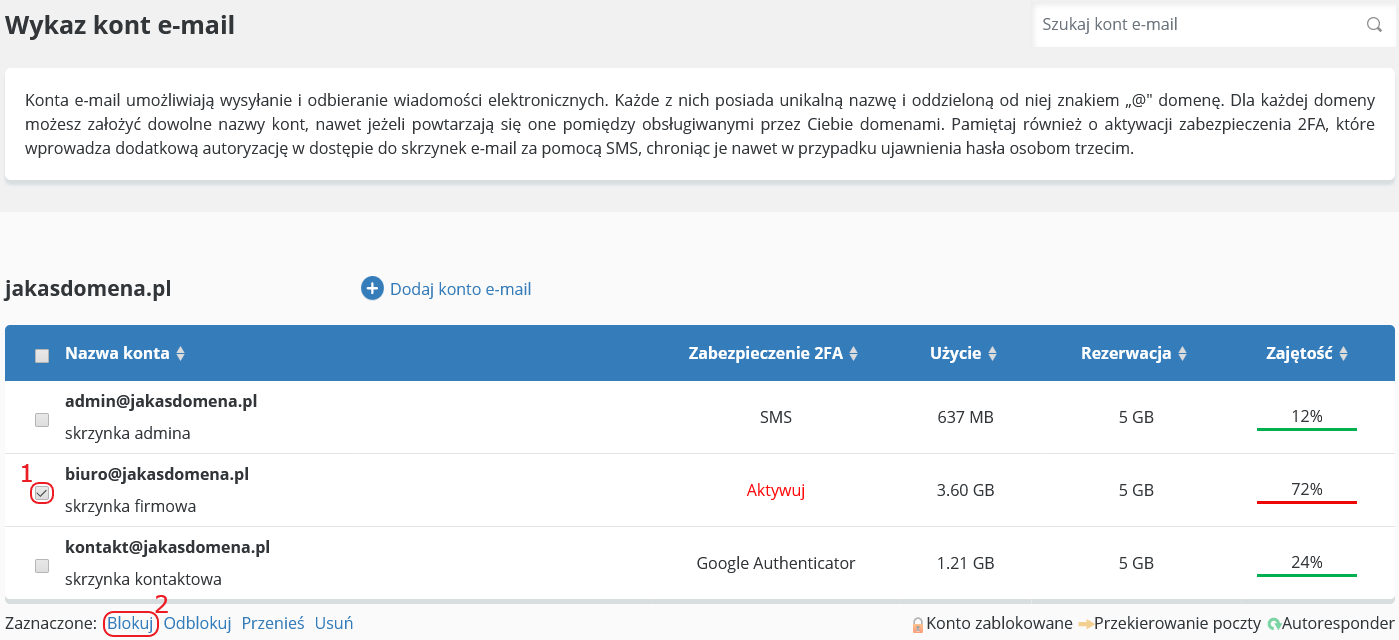Click skrzynka firmowa description

tap(131, 507)
